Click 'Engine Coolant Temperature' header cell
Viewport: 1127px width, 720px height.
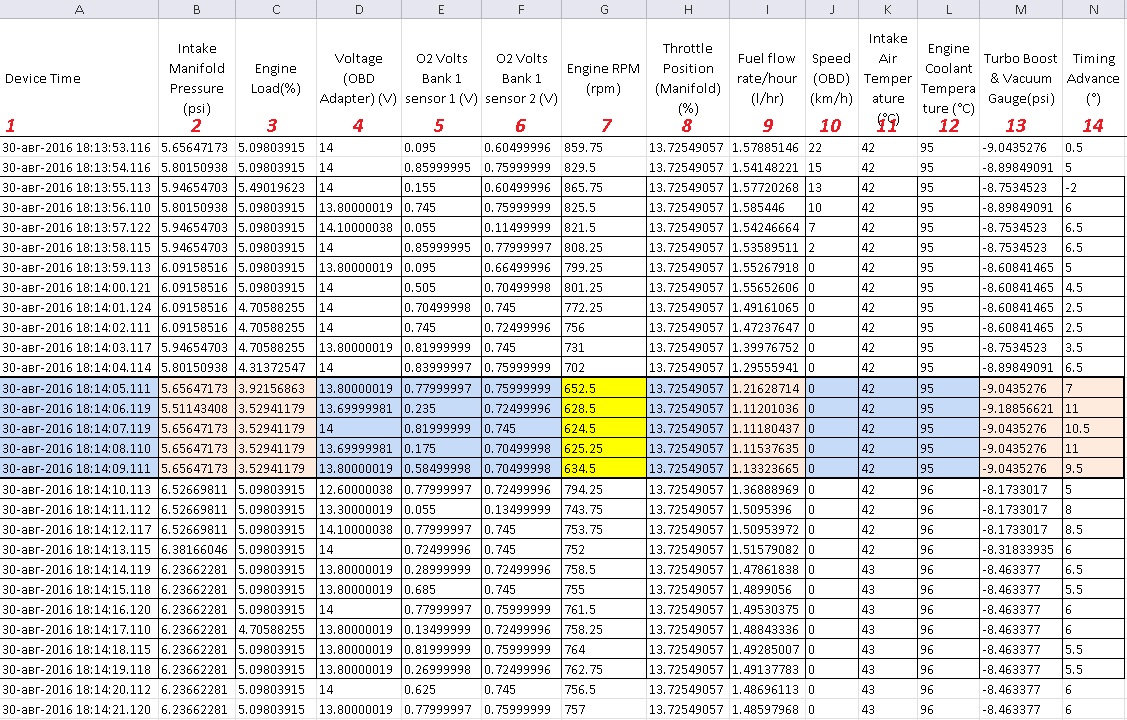point(949,78)
